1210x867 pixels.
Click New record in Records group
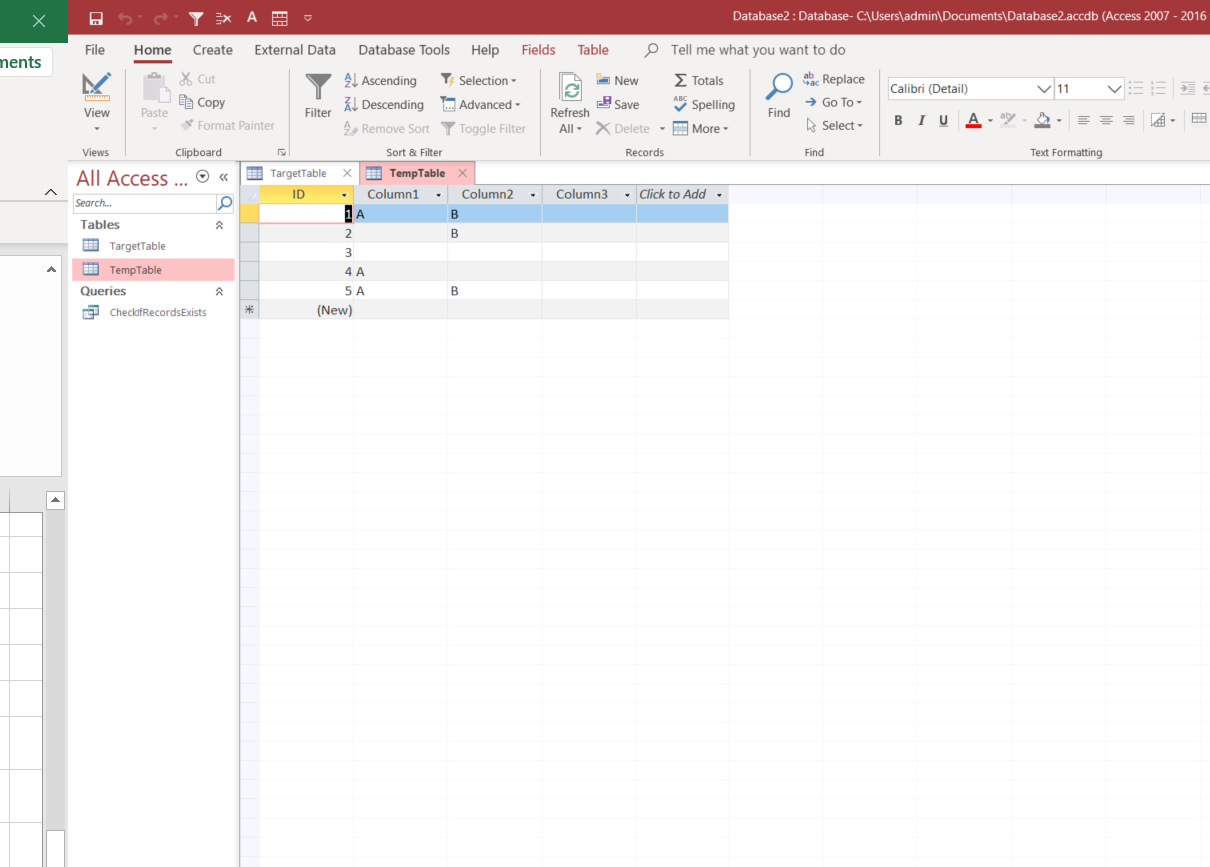pyautogui.click(x=617, y=81)
